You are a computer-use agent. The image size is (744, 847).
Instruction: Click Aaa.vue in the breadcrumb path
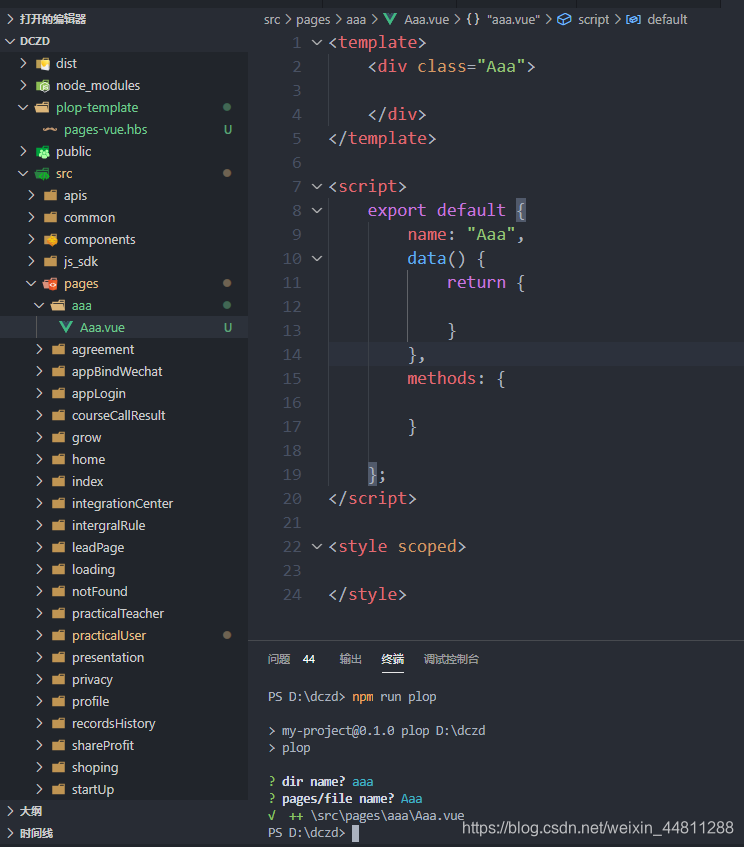coord(427,19)
